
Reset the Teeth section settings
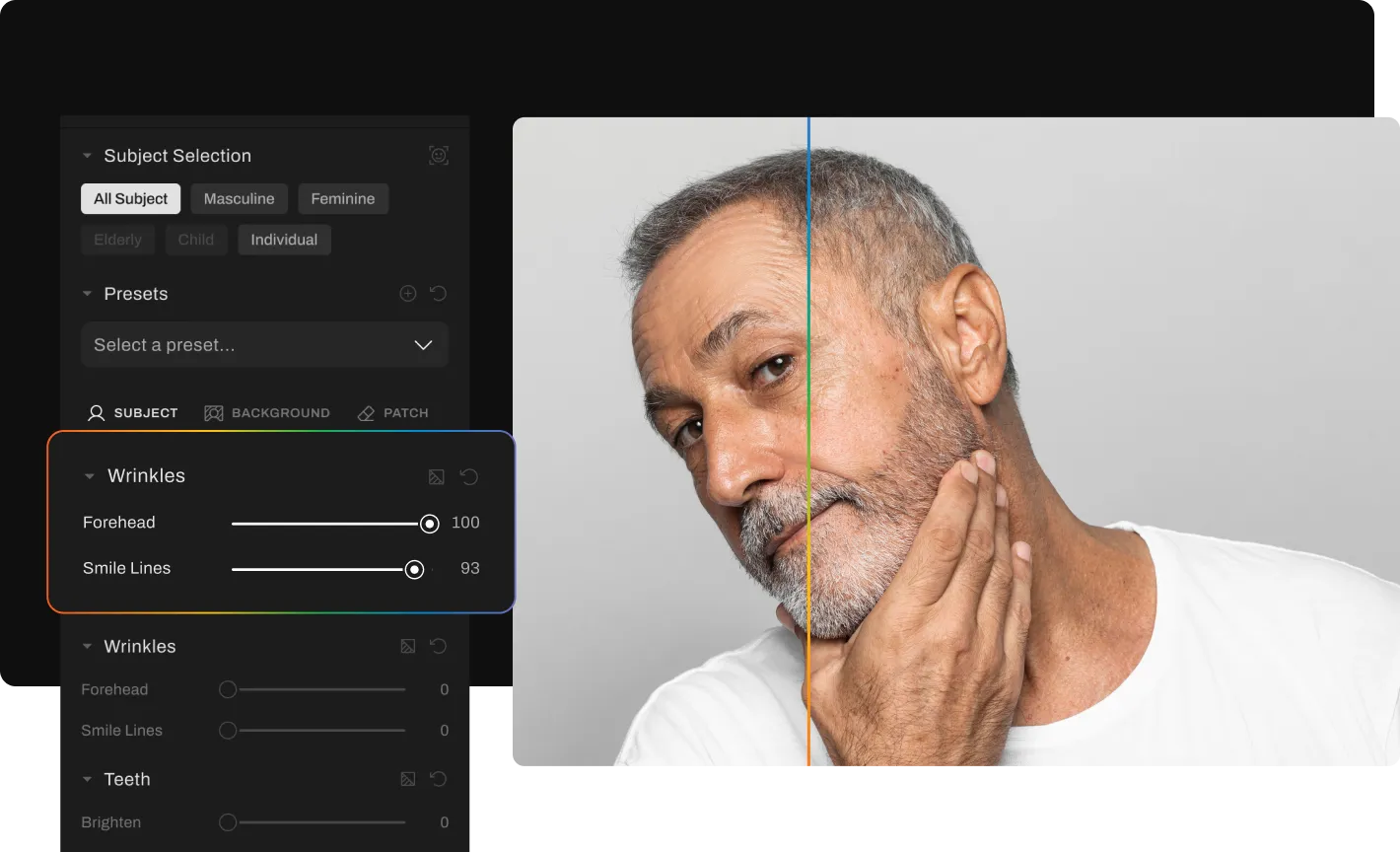(x=439, y=780)
